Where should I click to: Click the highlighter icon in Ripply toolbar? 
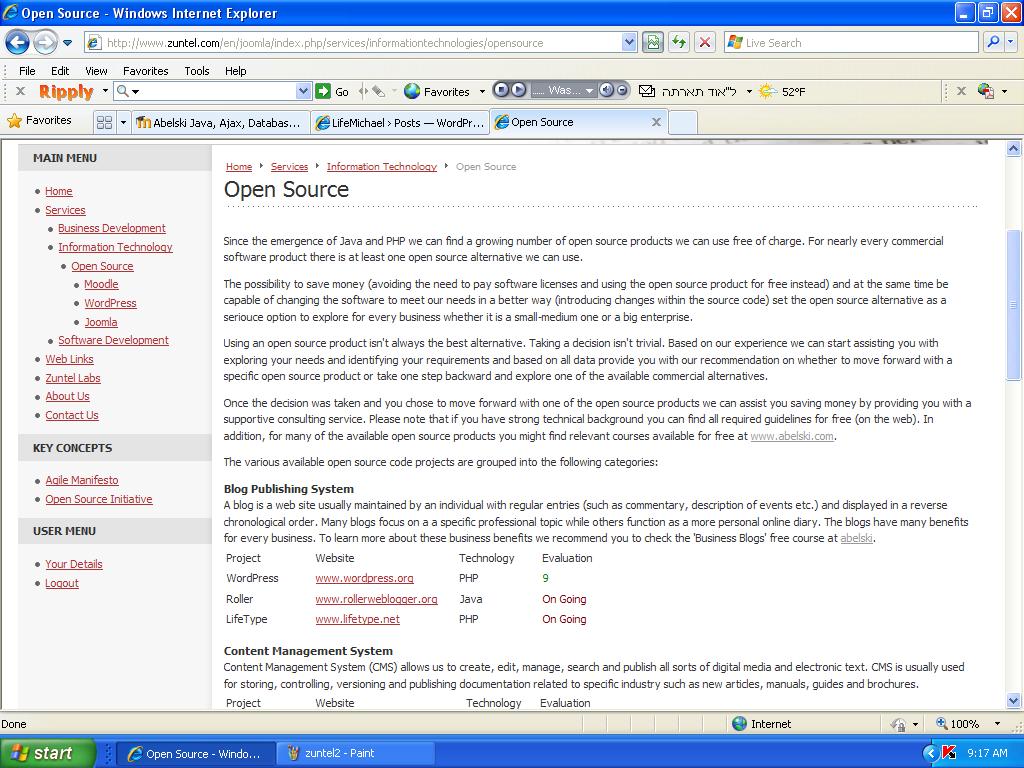[x=379, y=91]
